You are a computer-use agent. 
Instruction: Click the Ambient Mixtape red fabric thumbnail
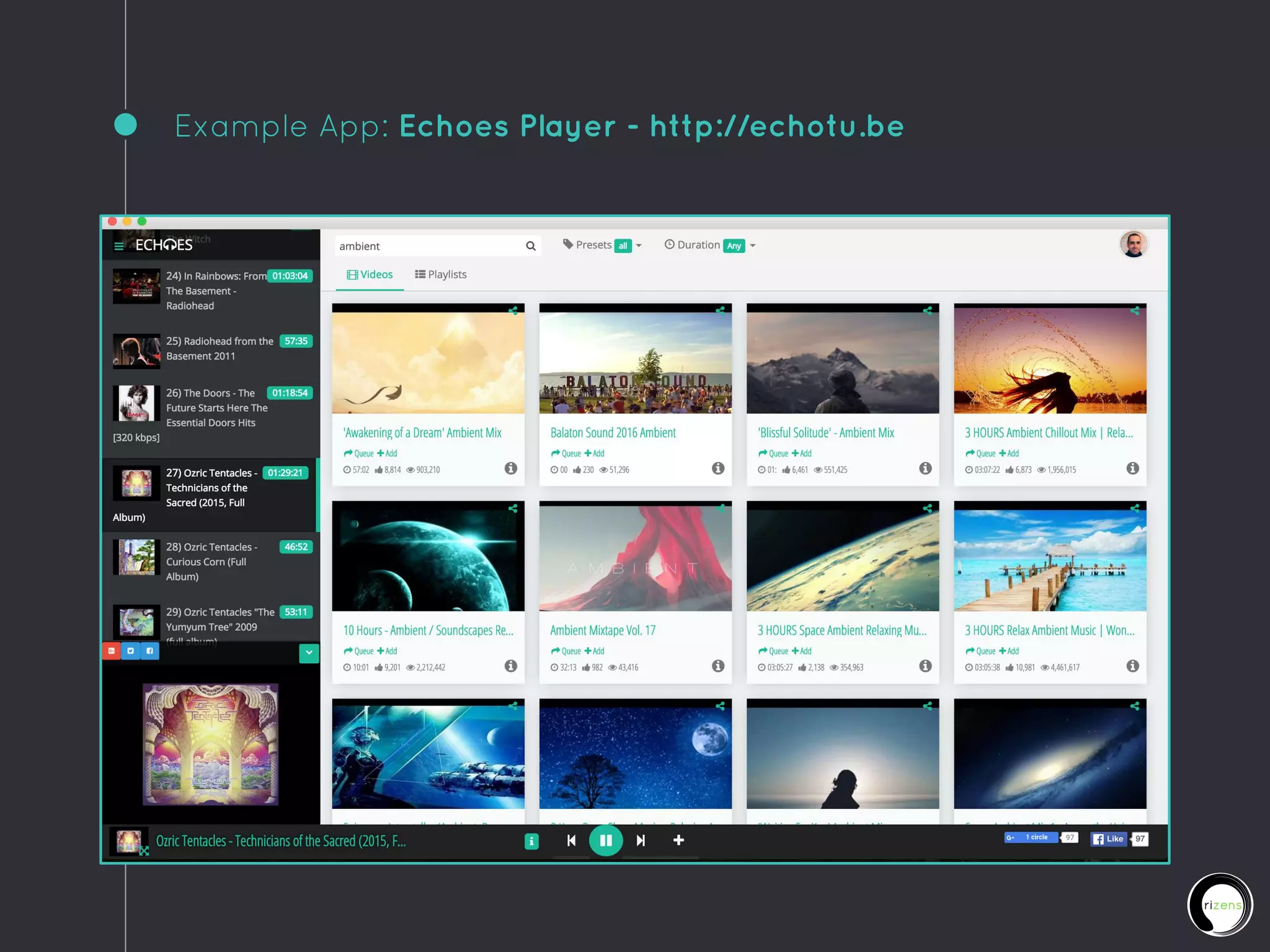tap(635, 556)
